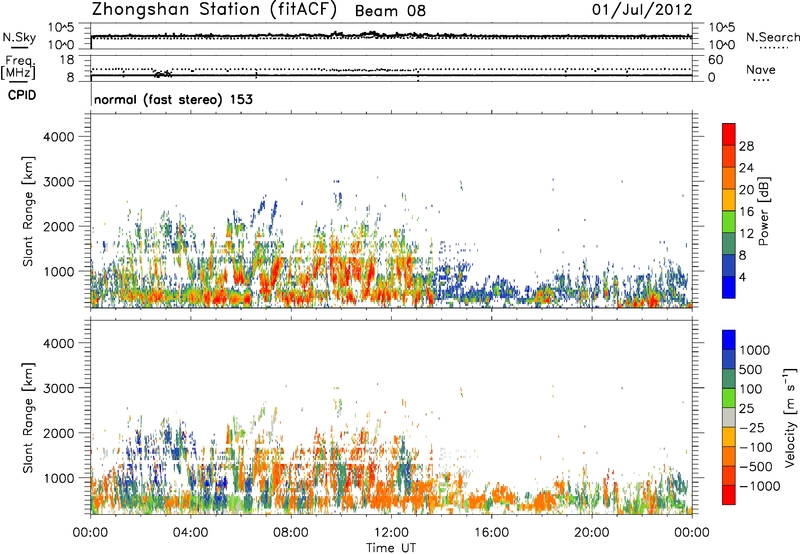Click the '1000' velocity colorbar tick
800x554 pixels.
(754, 350)
